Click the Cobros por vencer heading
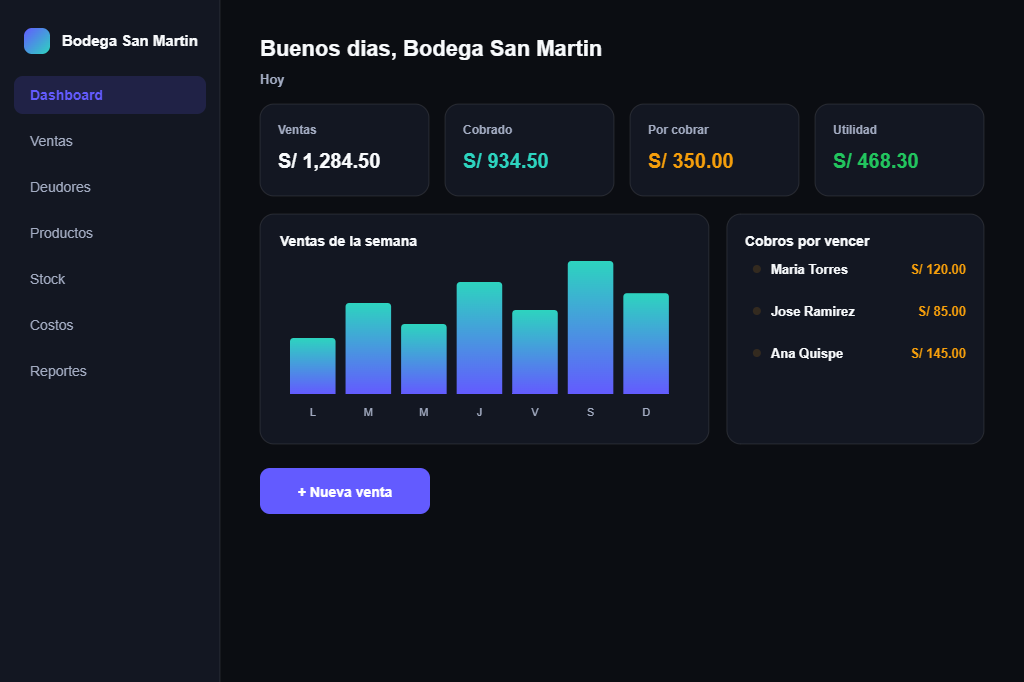This screenshot has height=682, width=1024. pyautogui.click(x=807, y=241)
